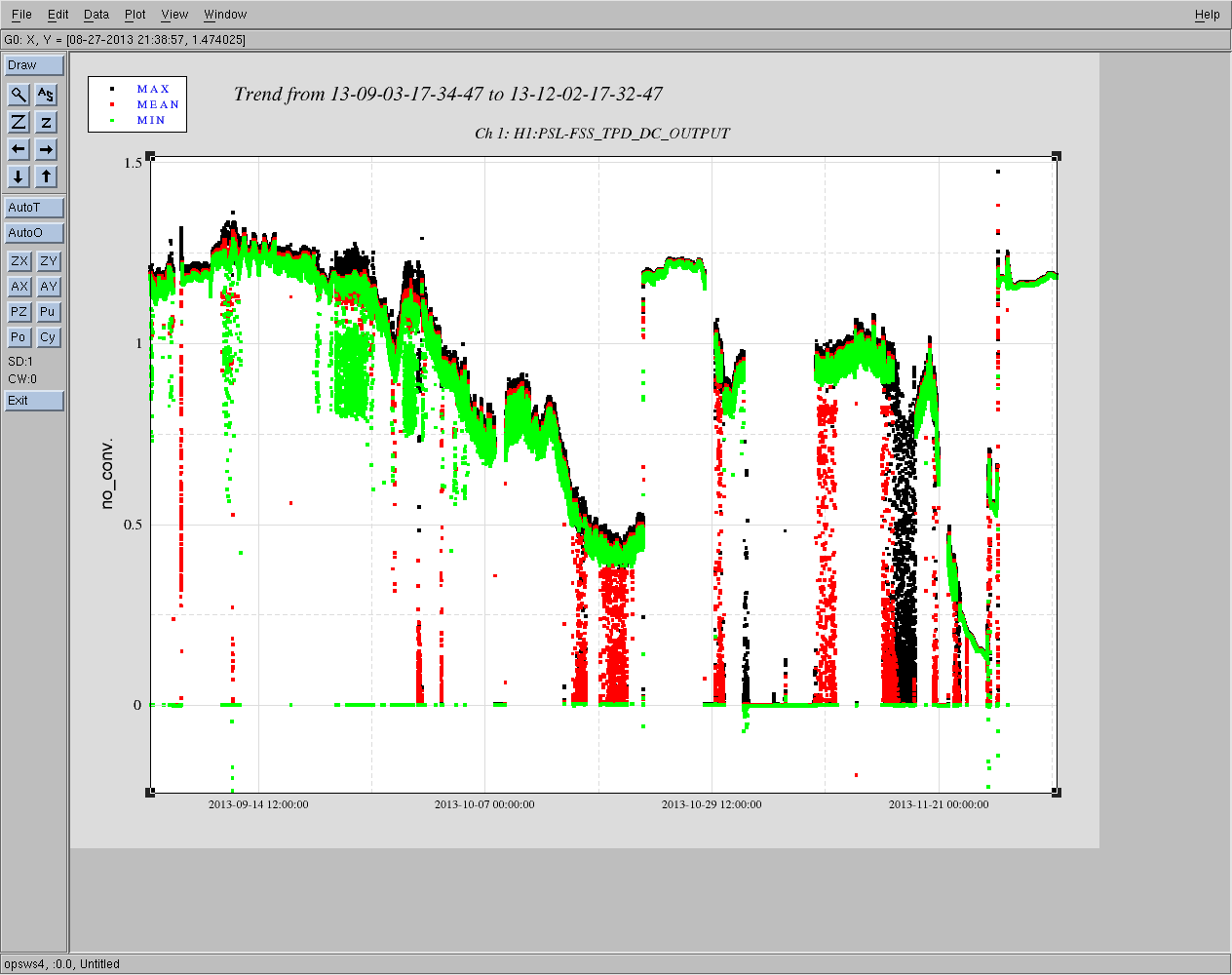Click the MAX legend entry
Viewport: 1232px width, 975px height.
(153, 89)
